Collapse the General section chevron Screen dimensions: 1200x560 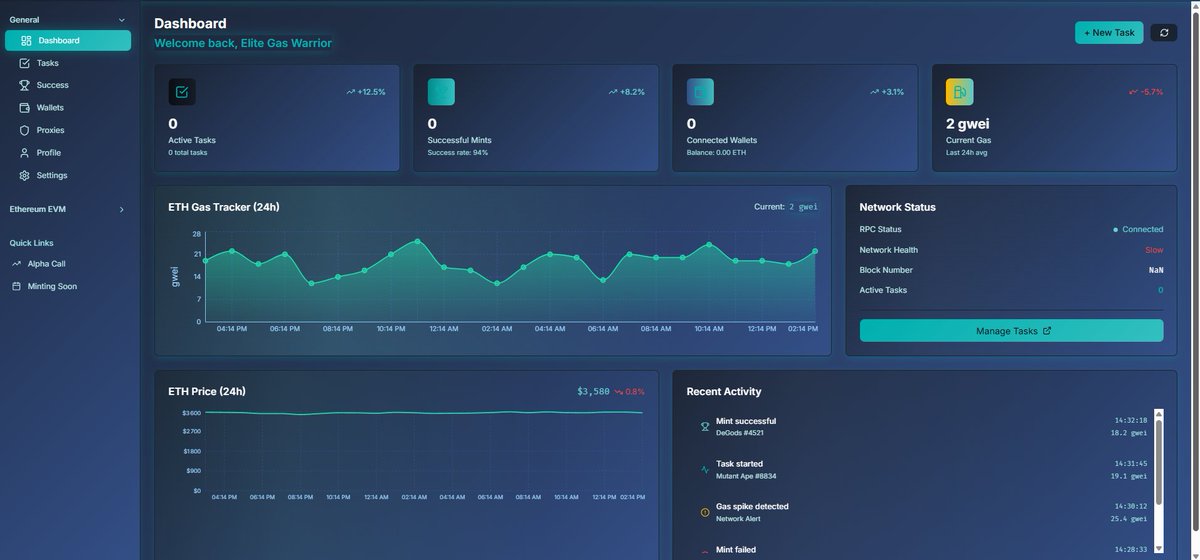[x=122, y=19]
